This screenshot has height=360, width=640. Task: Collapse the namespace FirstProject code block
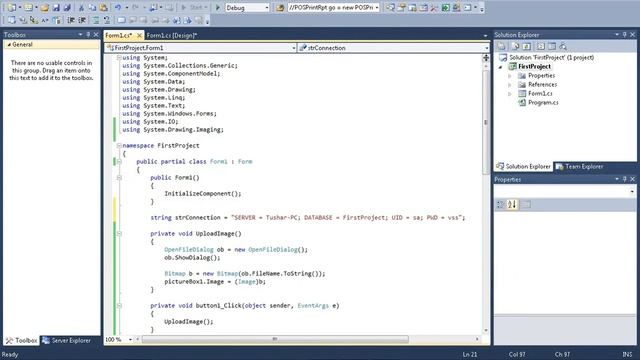tap(119, 146)
